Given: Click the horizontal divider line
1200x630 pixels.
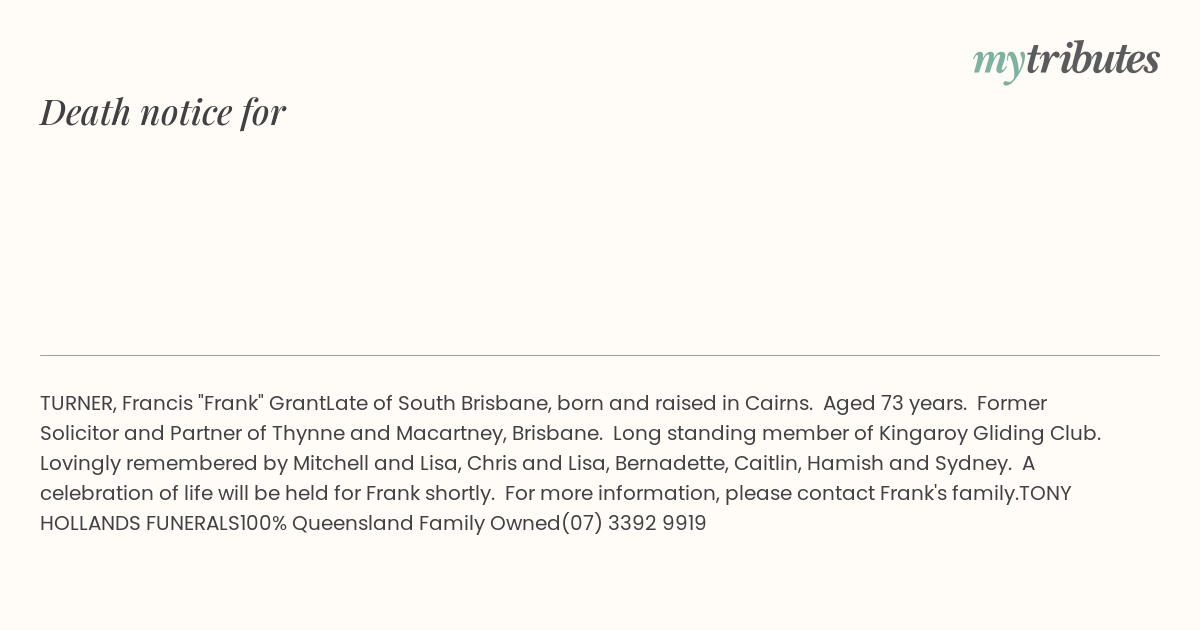Looking at the screenshot, I should [x=600, y=355].
